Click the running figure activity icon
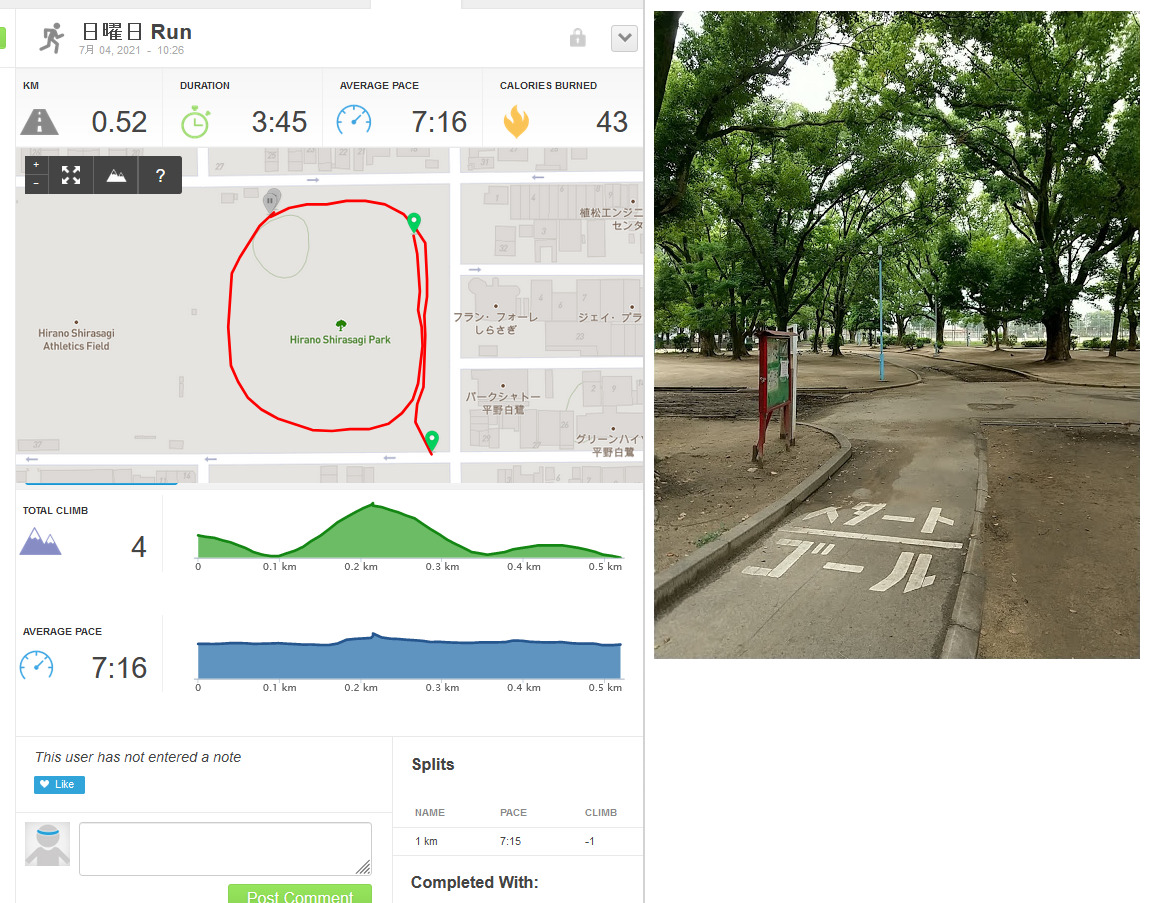Image resolution: width=1149 pixels, height=903 pixels. [x=52, y=38]
